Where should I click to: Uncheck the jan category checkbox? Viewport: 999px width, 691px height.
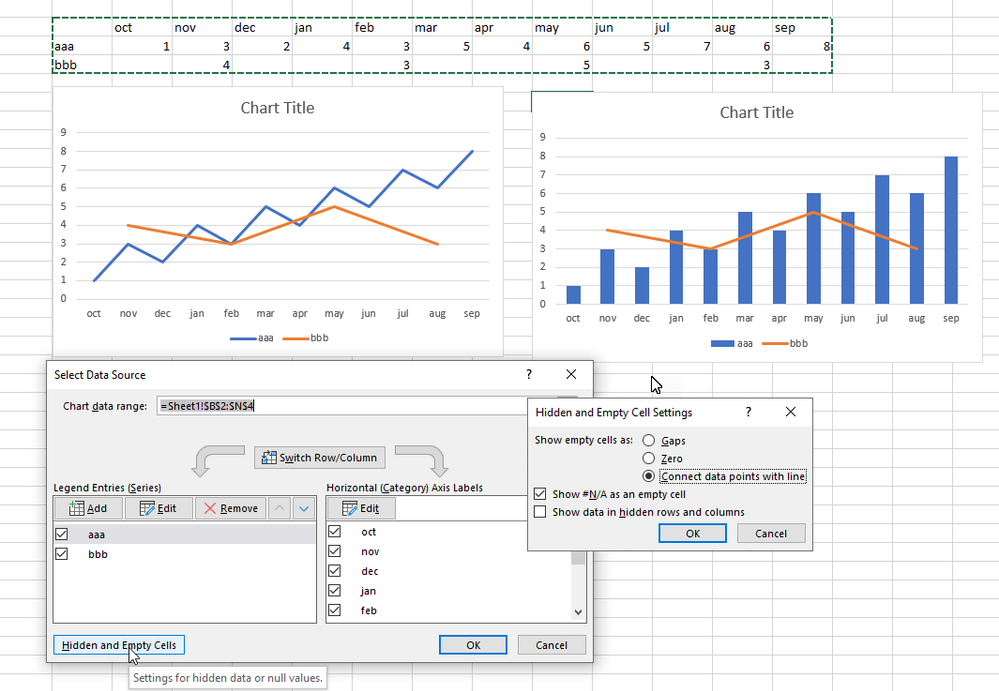334,590
